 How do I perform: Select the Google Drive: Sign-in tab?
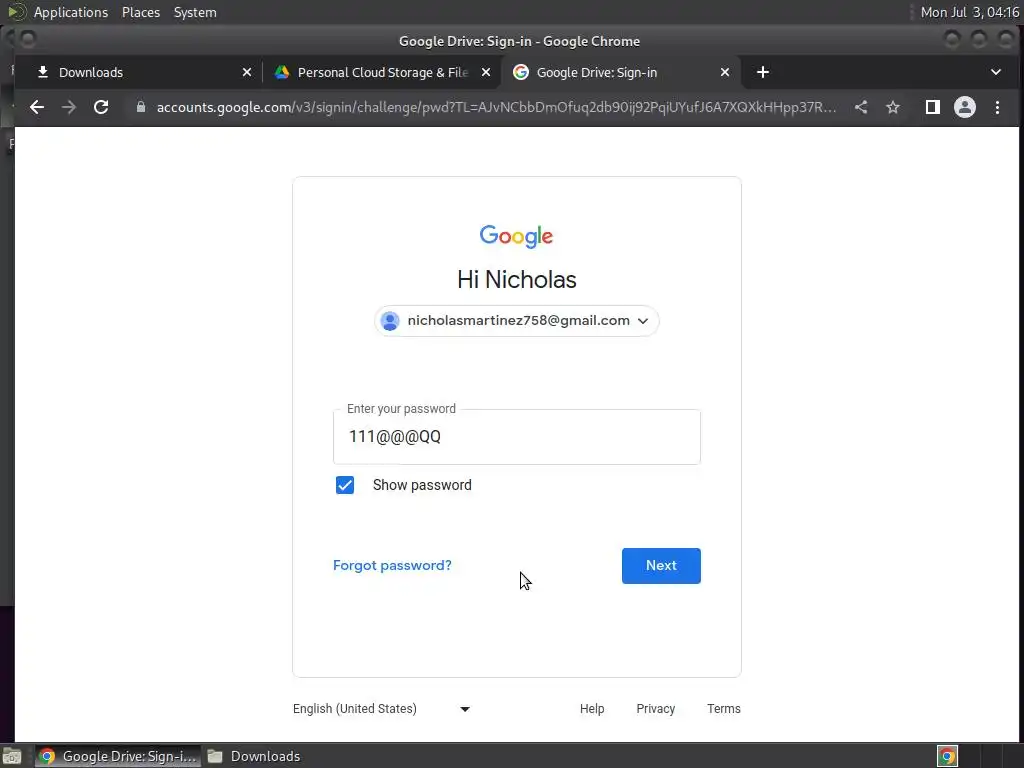pyautogui.click(x=620, y=72)
